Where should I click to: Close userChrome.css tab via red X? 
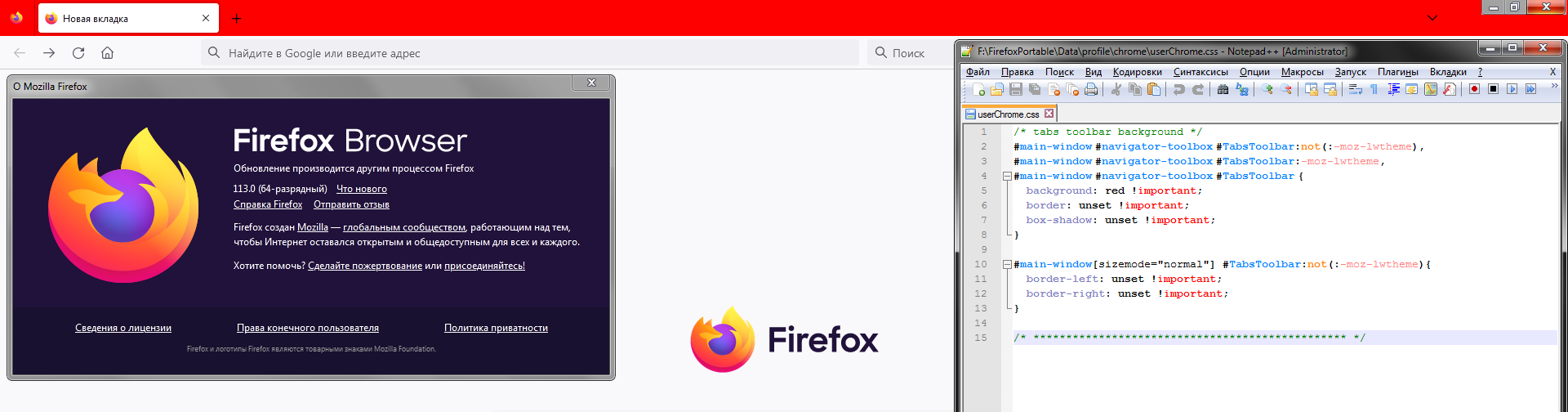(x=1049, y=114)
